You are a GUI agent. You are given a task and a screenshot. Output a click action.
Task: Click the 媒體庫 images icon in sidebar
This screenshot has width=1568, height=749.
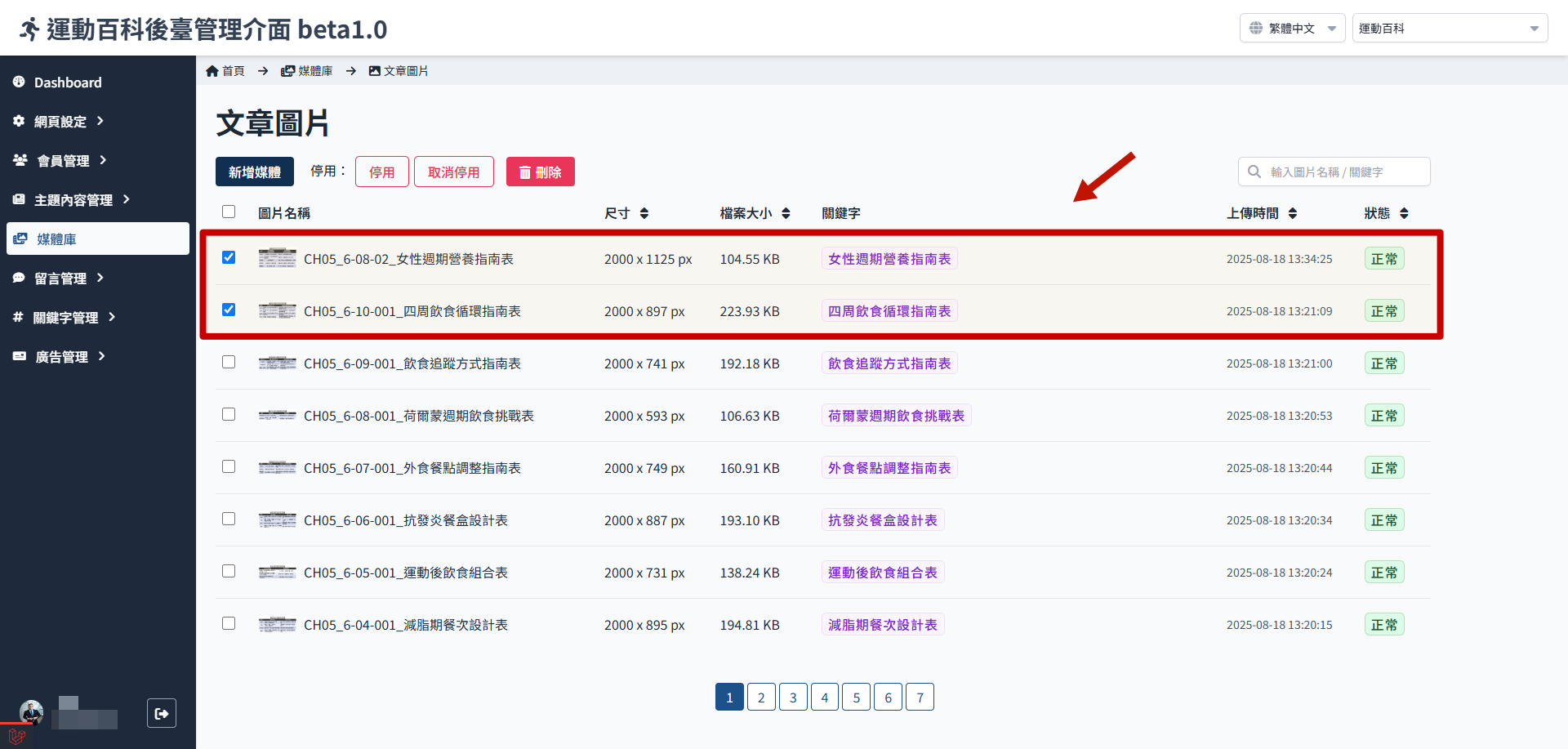coord(20,239)
